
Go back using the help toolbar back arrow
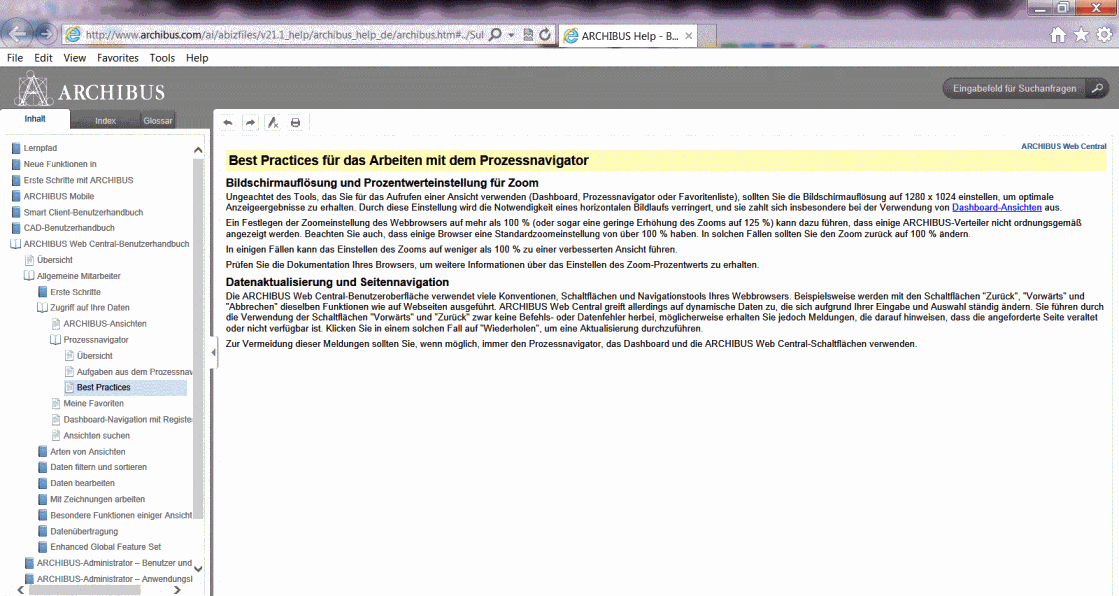[228, 123]
